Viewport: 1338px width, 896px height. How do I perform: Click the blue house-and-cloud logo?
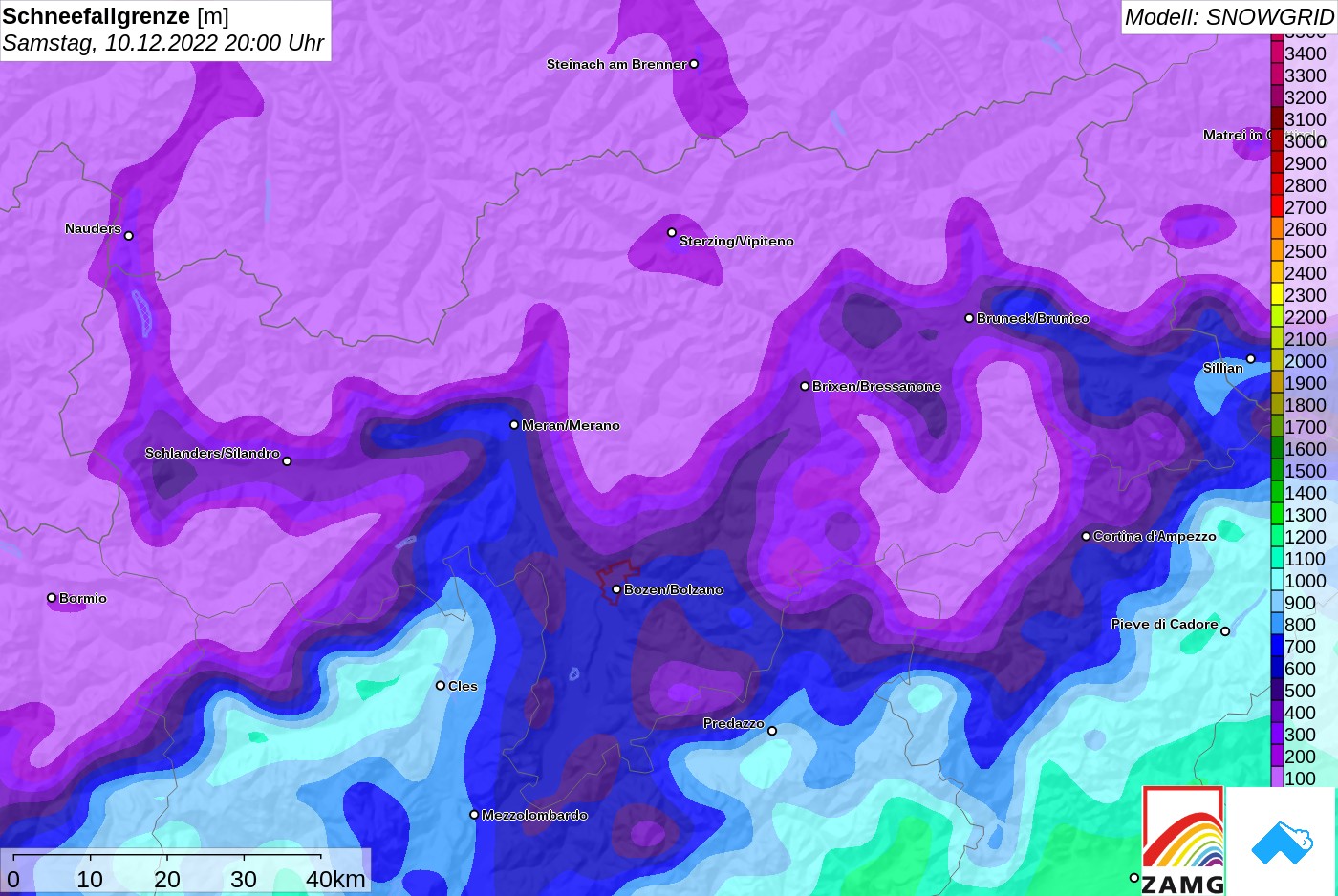(1282, 842)
